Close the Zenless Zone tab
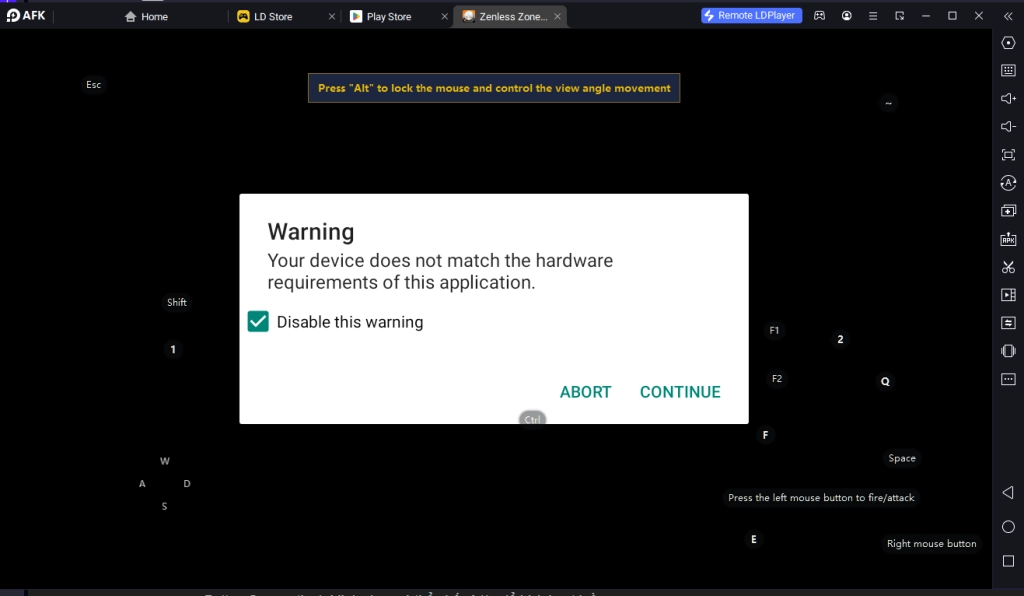The image size is (1024, 596). coord(557,16)
